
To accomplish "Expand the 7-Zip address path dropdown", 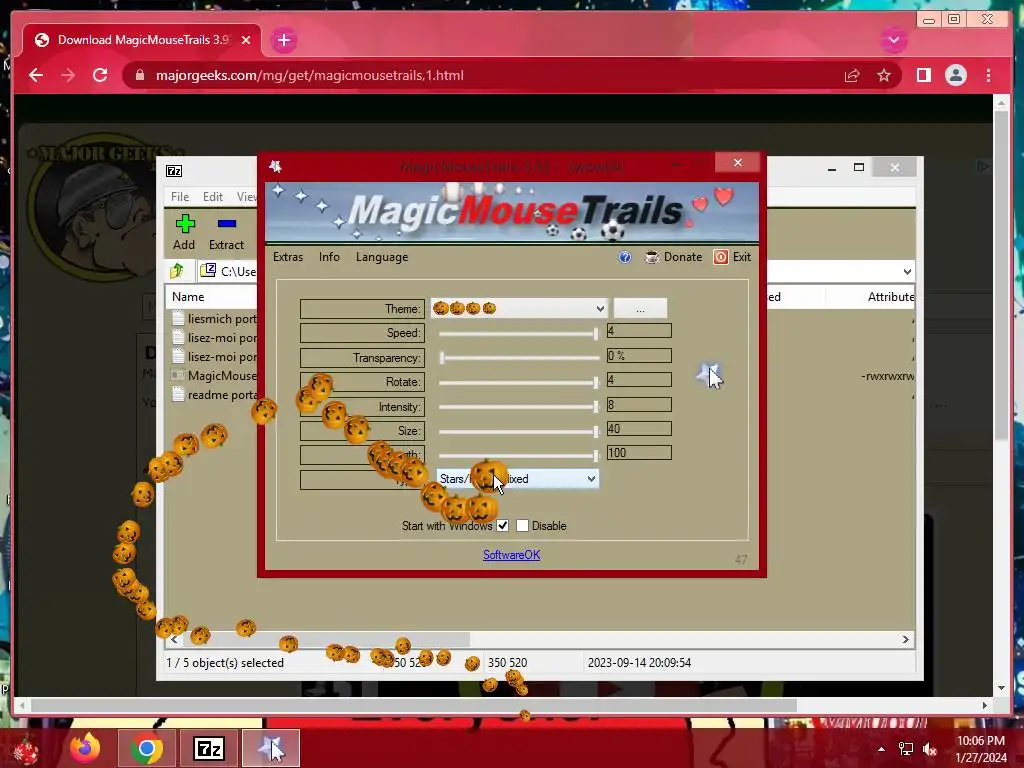I will [906, 272].
